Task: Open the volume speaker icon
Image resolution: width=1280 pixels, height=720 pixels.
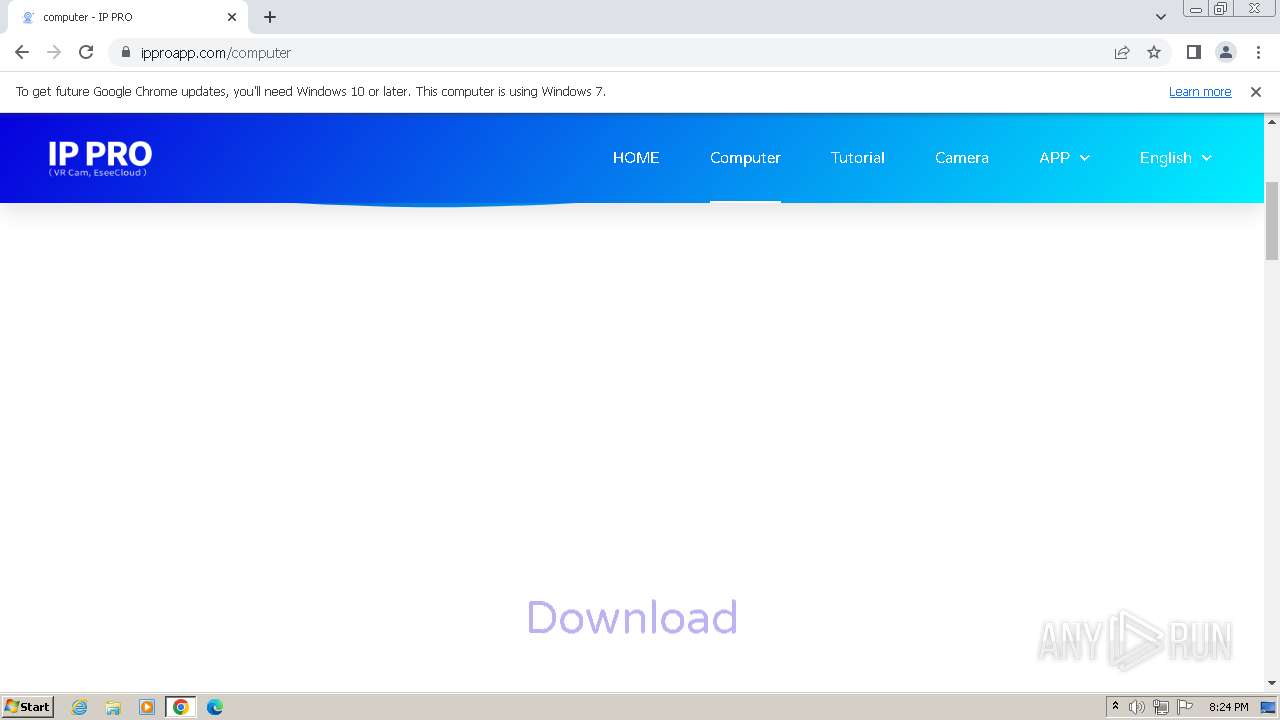Action: (x=1137, y=707)
